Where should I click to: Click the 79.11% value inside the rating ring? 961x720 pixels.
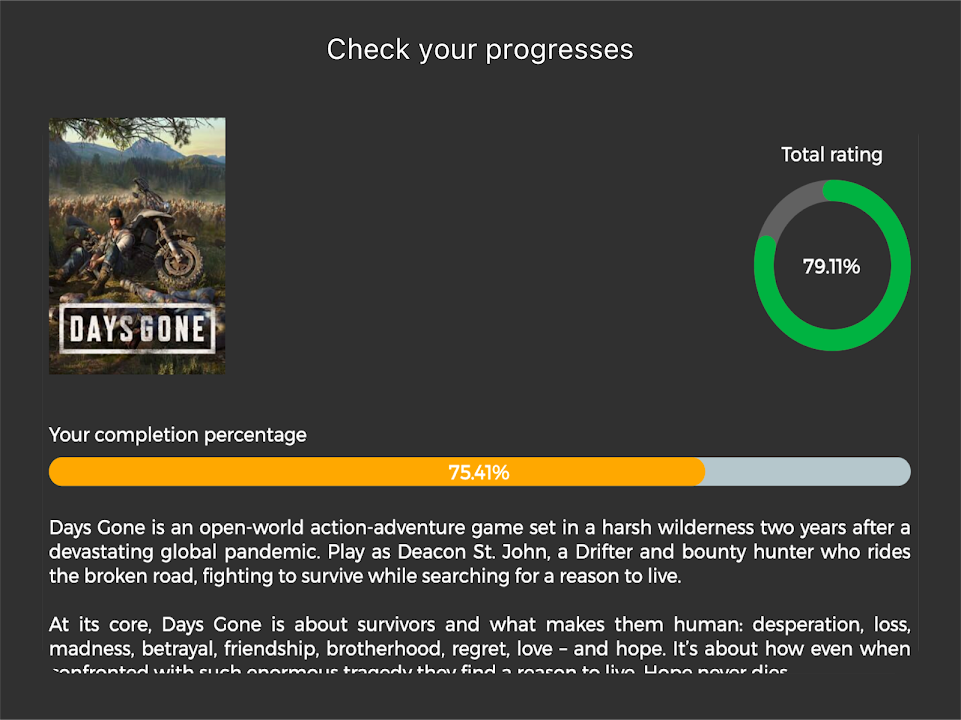[831, 267]
